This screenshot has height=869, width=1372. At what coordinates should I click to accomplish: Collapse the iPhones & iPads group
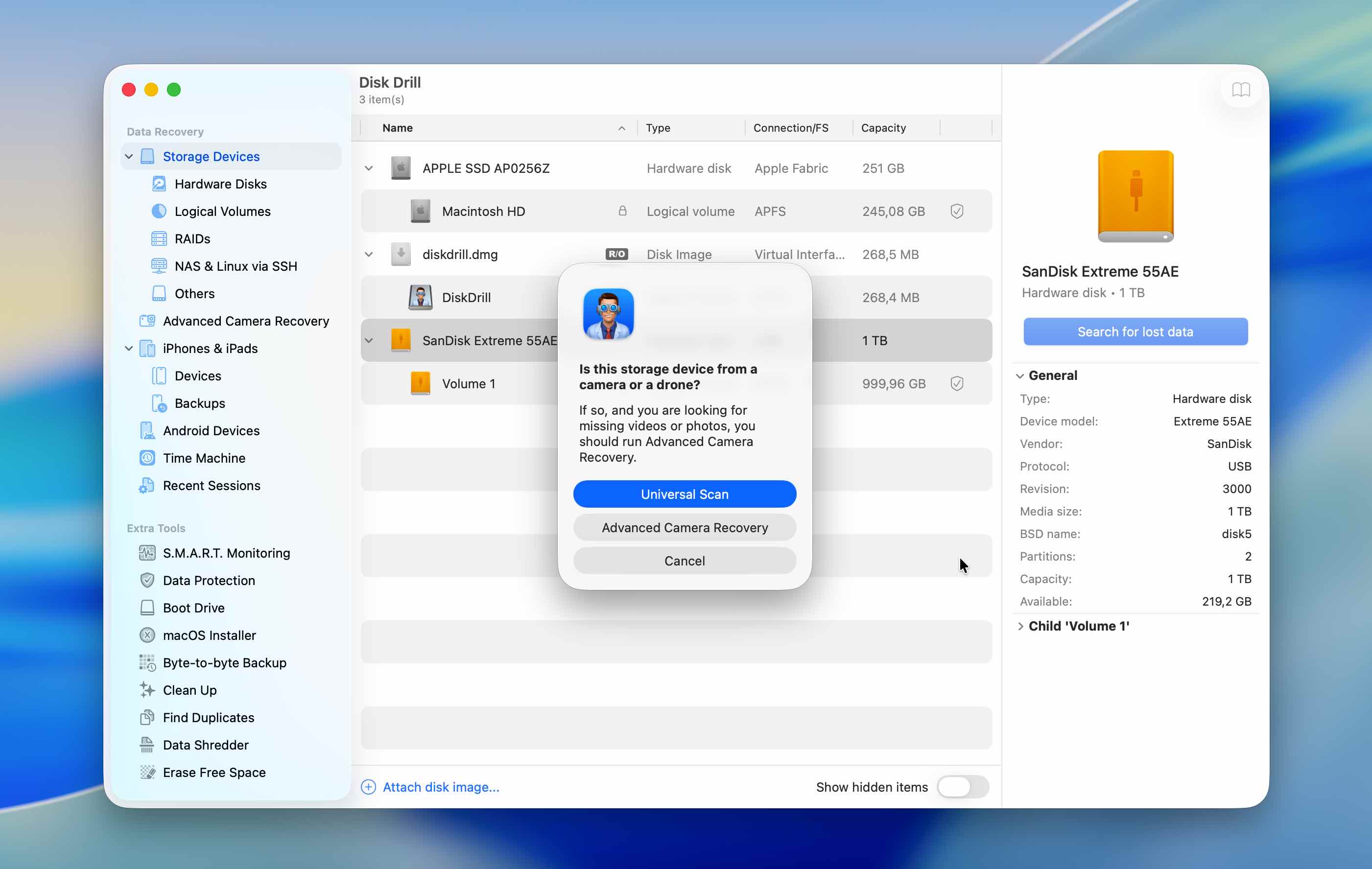point(129,349)
